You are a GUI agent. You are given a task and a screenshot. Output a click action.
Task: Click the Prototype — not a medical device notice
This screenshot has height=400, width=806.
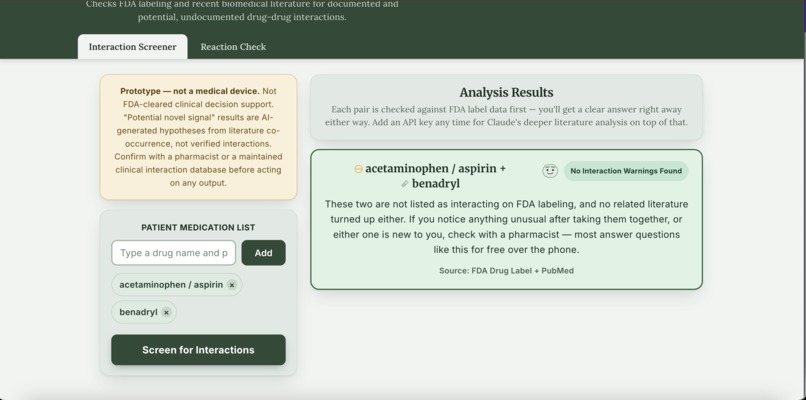click(198, 137)
